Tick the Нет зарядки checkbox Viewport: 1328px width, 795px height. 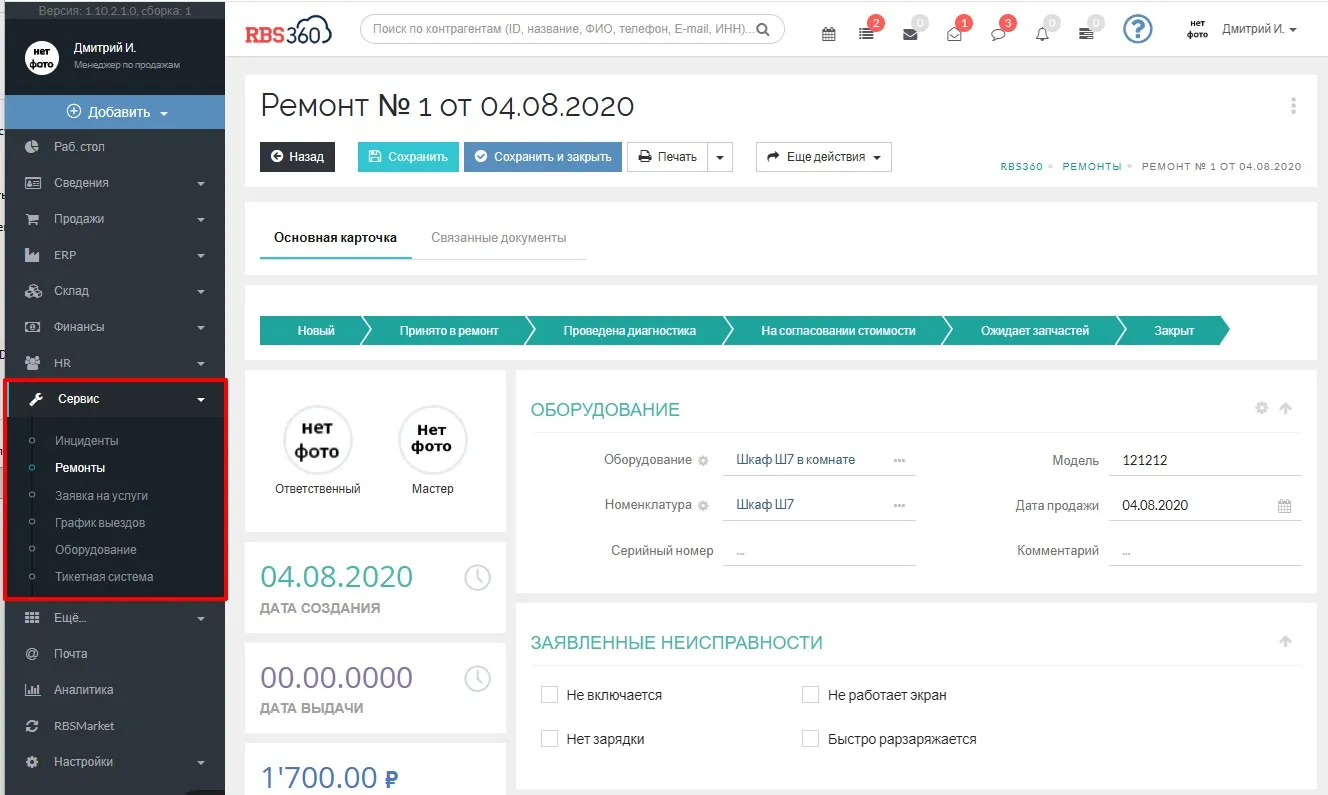549,739
